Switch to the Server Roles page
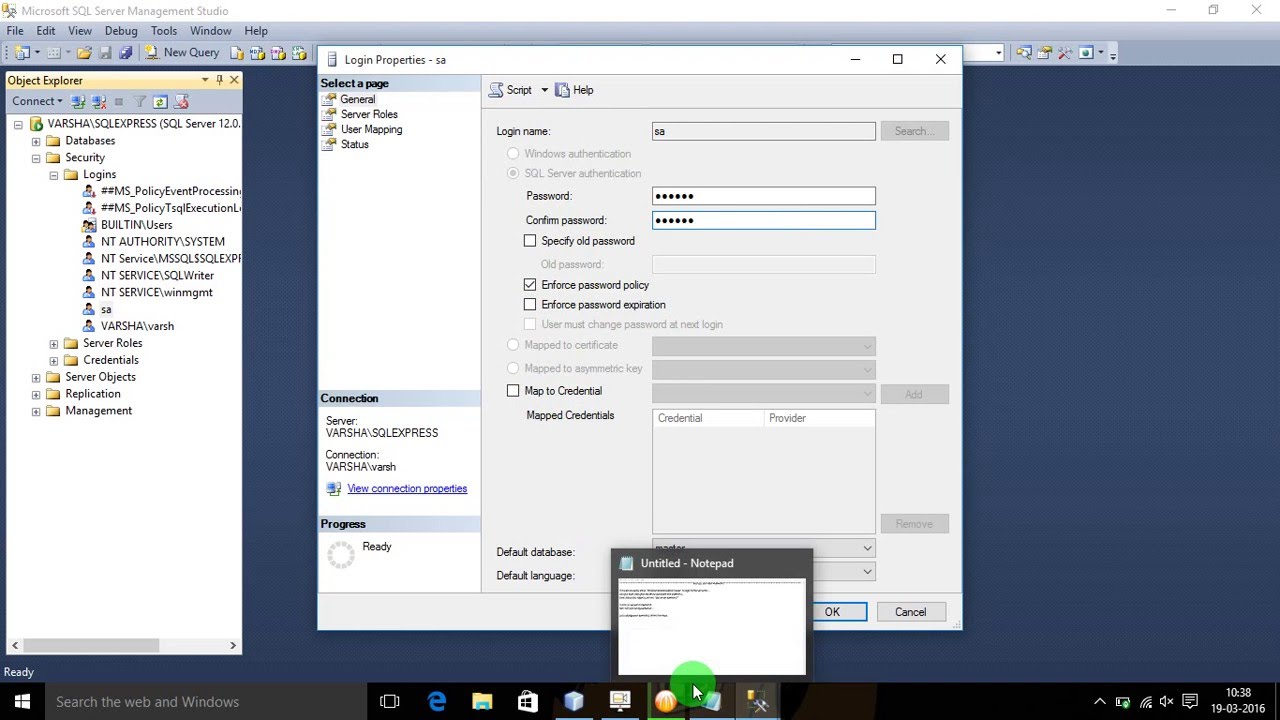1280x720 pixels. pyautogui.click(x=369, y=114)
